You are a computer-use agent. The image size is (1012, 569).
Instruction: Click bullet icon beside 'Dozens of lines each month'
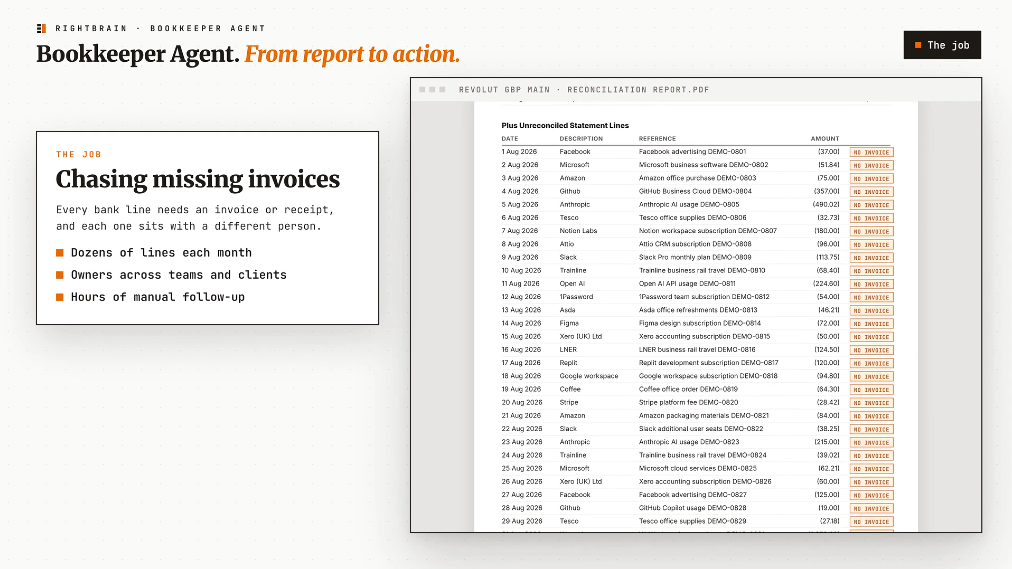click(60, 253)
